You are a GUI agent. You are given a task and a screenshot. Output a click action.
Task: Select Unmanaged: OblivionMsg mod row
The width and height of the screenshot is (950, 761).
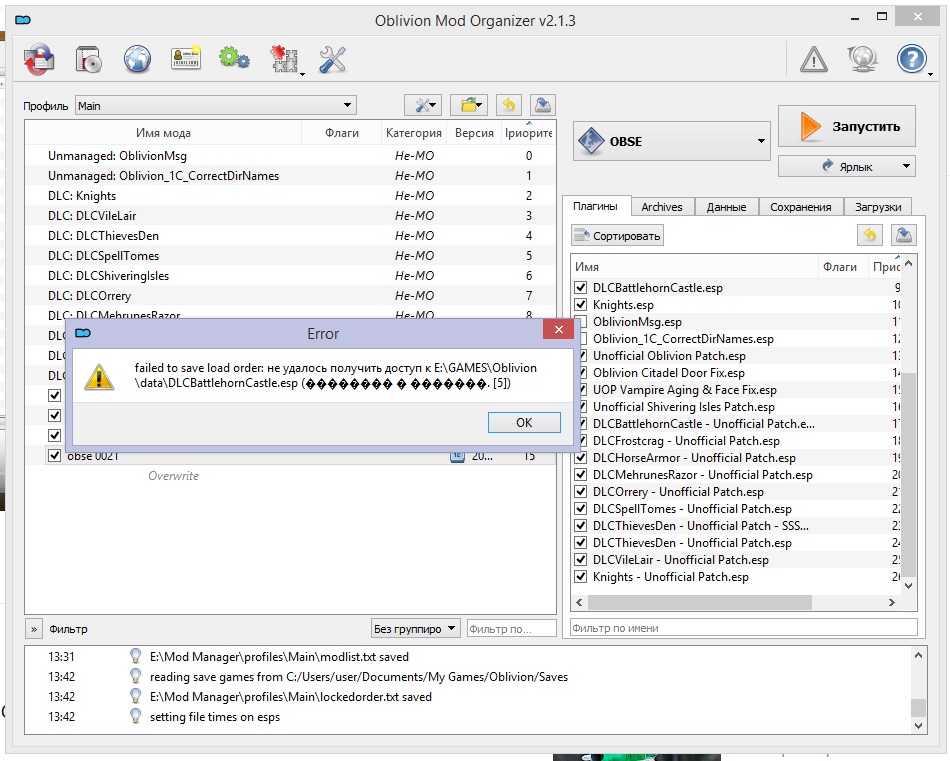[290, 156]
